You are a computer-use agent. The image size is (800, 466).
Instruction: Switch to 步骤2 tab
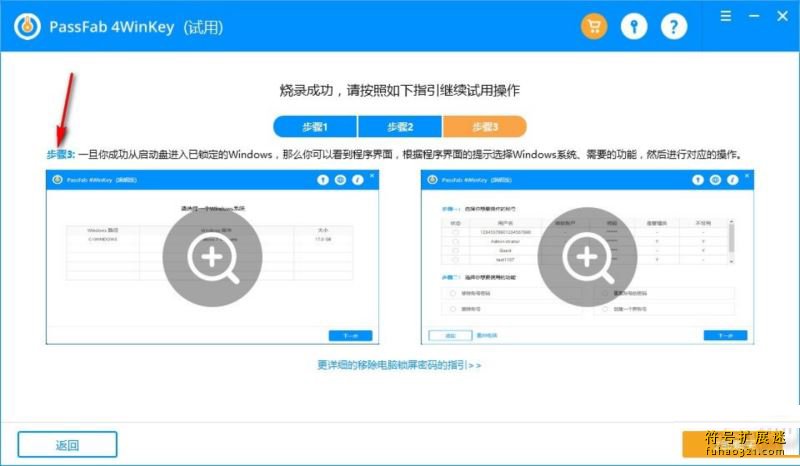point(399,127)
